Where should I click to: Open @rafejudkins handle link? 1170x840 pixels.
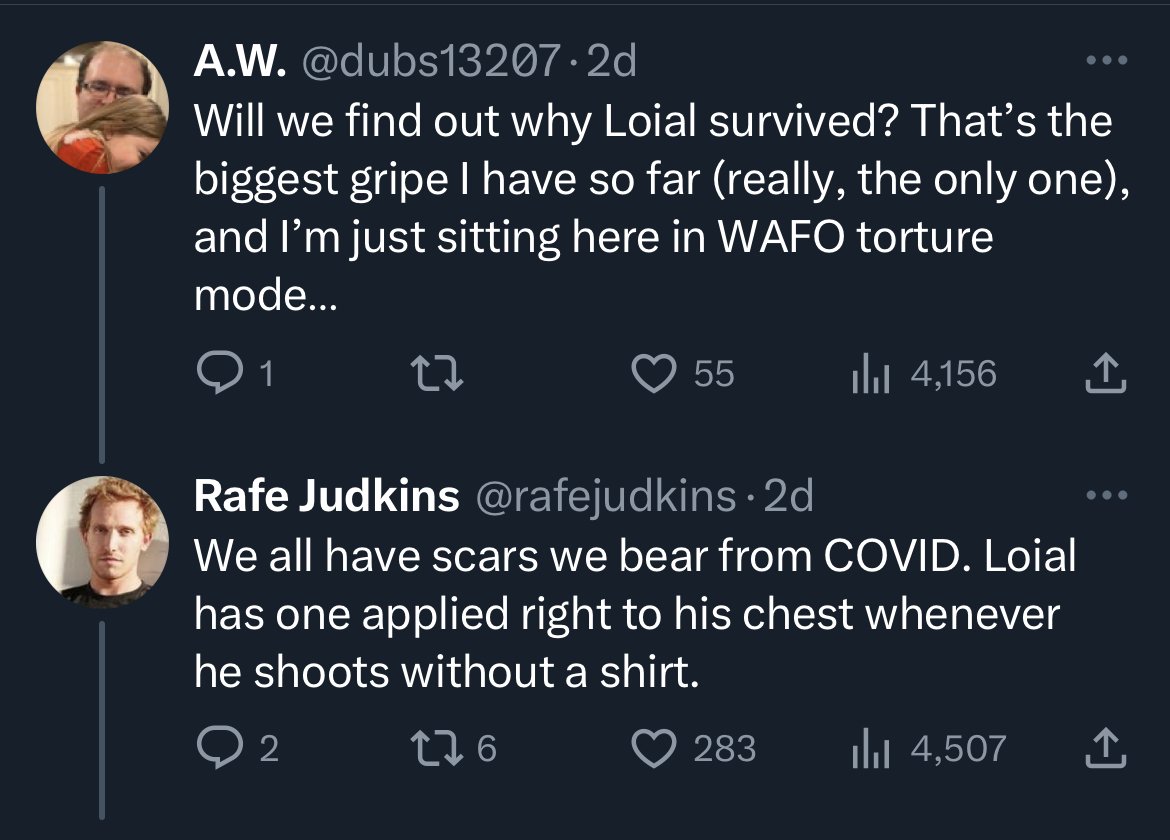pos(609,496)
